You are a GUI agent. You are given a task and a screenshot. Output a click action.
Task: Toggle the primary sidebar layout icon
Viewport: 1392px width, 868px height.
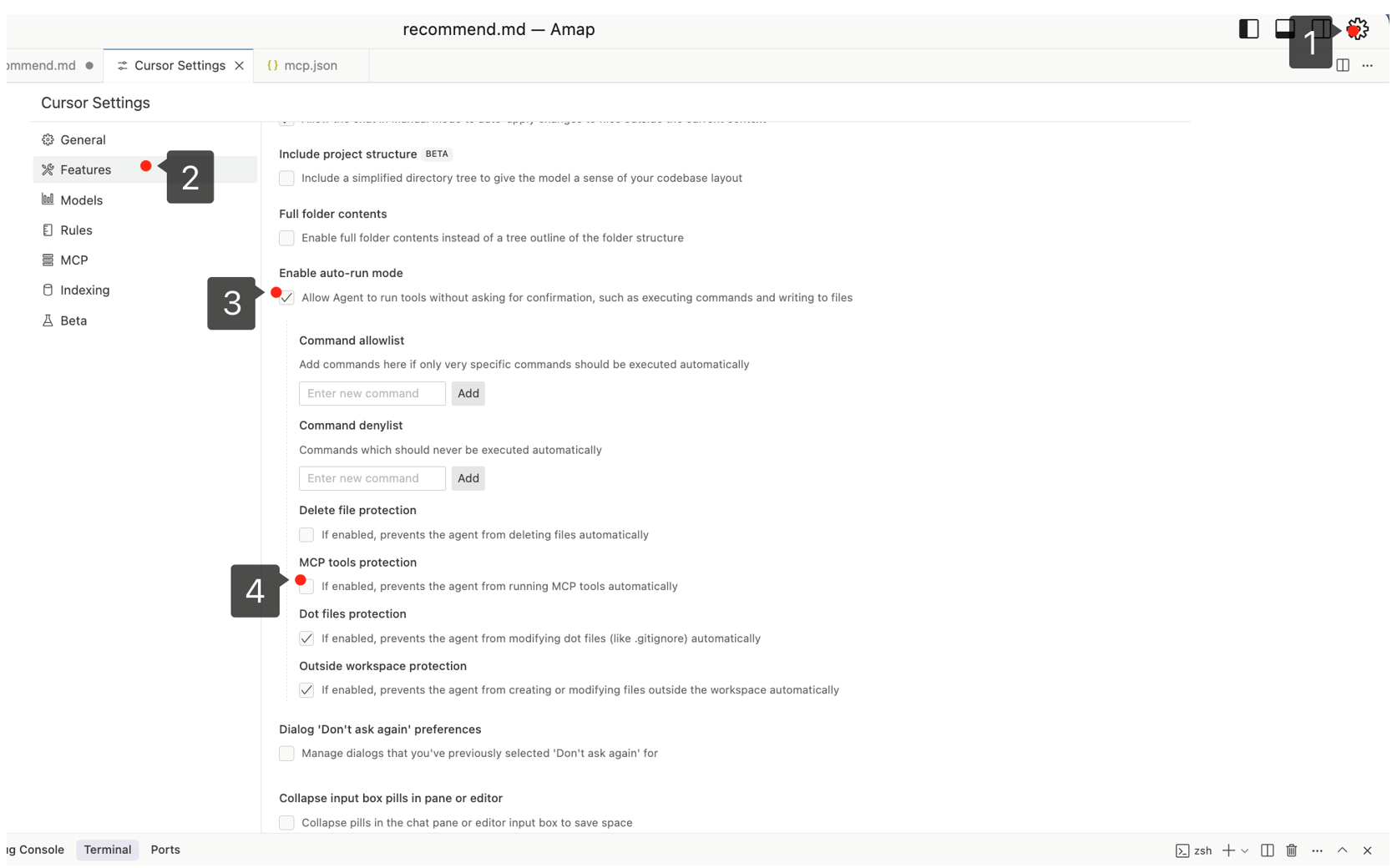coord(1248,29)
